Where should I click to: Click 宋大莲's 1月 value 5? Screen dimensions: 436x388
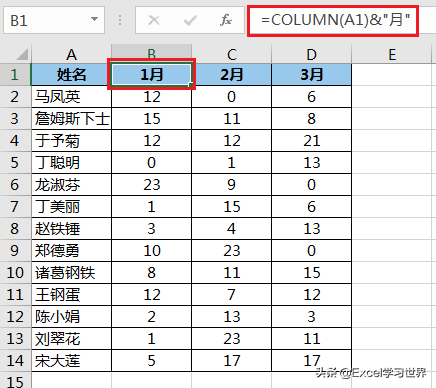151,361
